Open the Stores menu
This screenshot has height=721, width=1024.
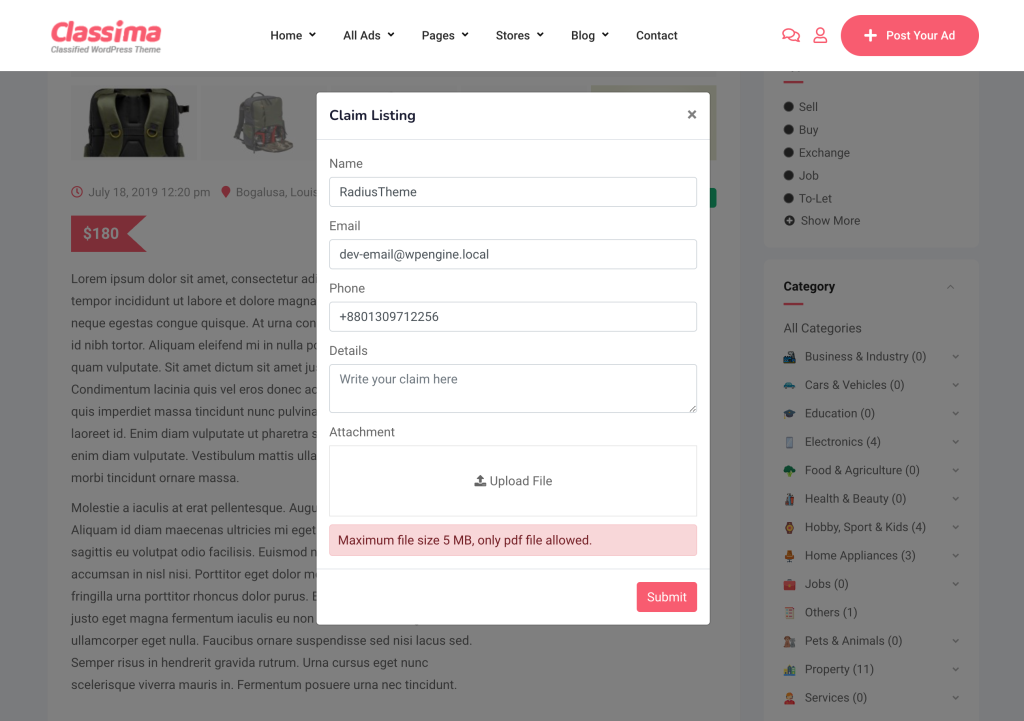pos(519,35)
